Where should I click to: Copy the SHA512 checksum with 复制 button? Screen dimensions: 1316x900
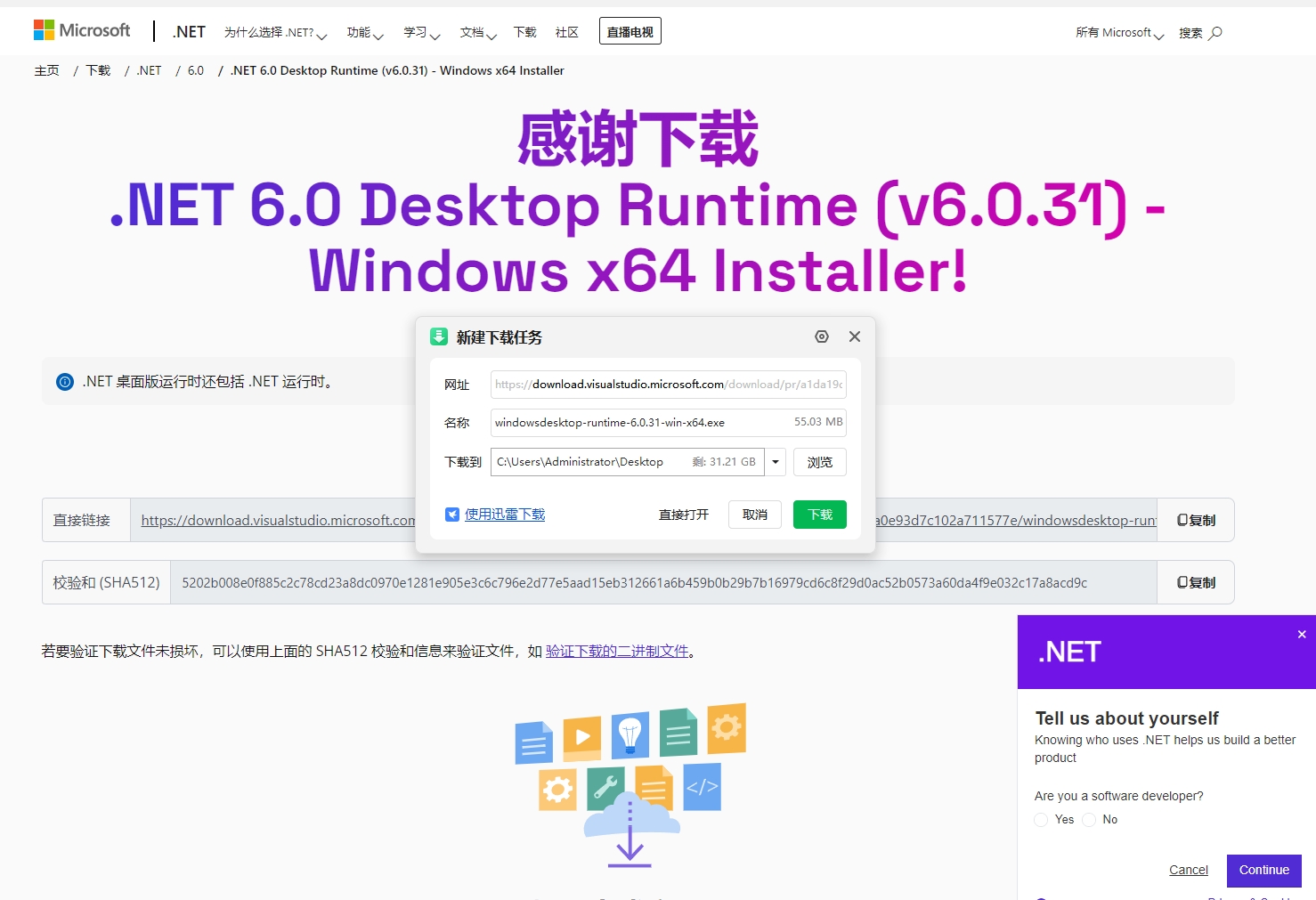pos(1196,582)
